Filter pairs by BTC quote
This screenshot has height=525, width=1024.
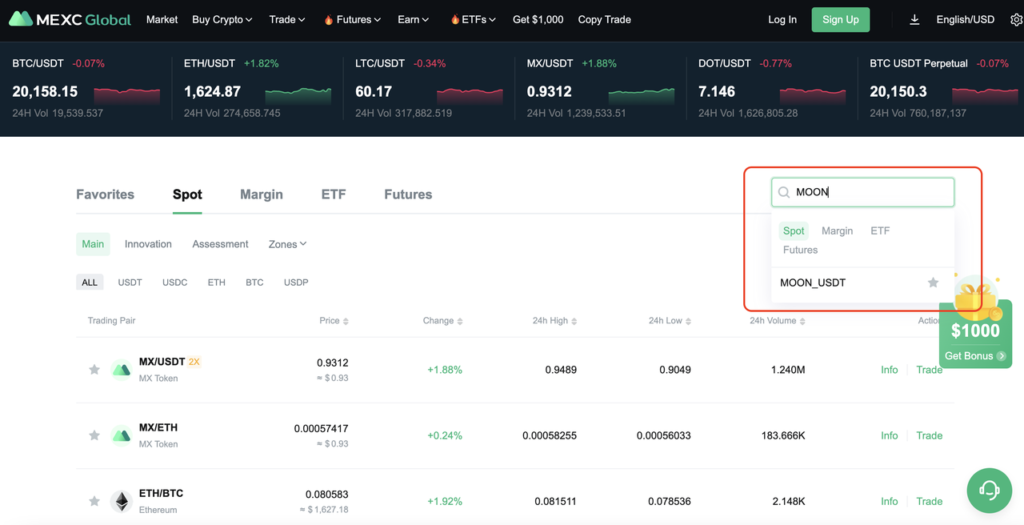(x=255, y=283)
